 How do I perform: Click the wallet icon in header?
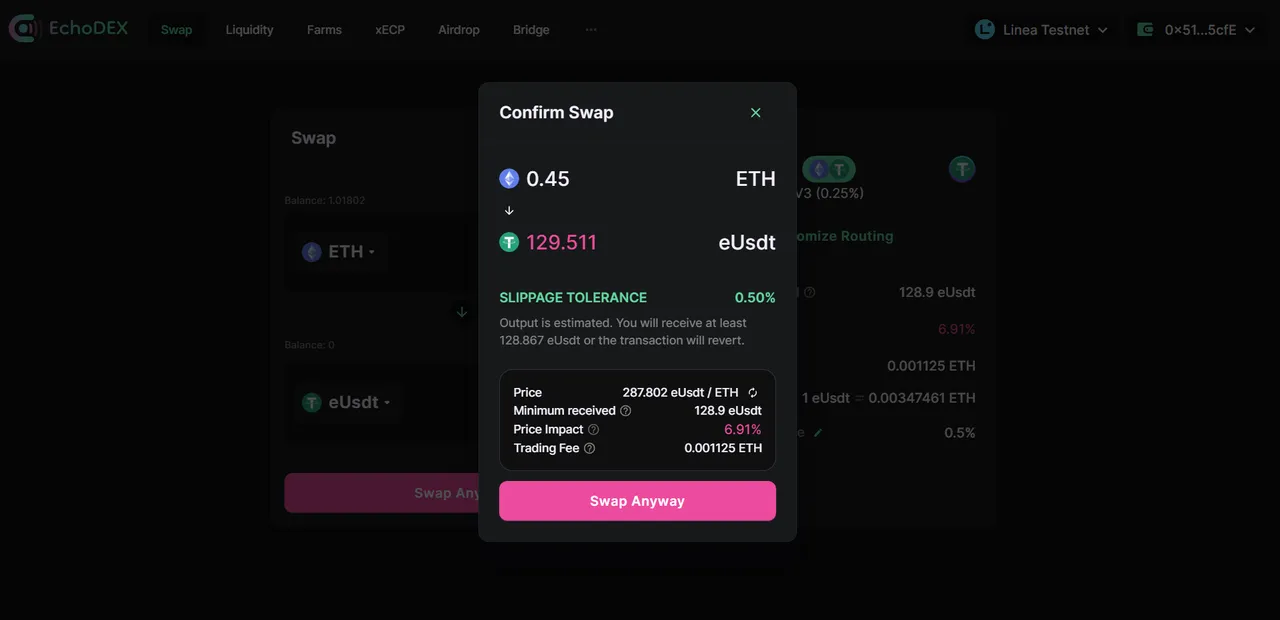tap(1146, 30)
